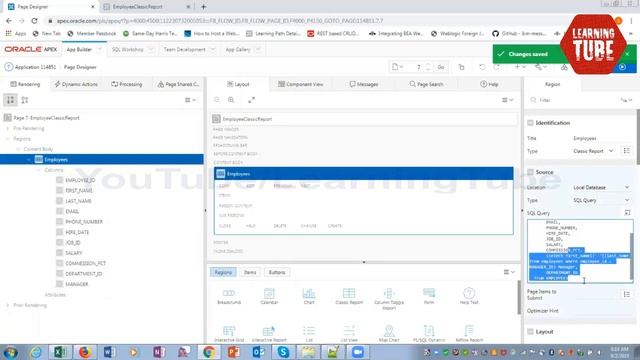640x360 pixels.
Task: Expand the Post-Rendering tree node
Action: click(7, 305)
